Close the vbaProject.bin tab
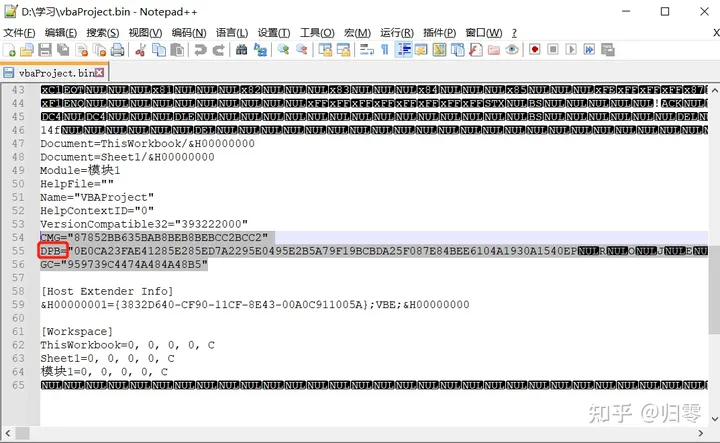Screen dimensions: 720x443 [99, 73]
